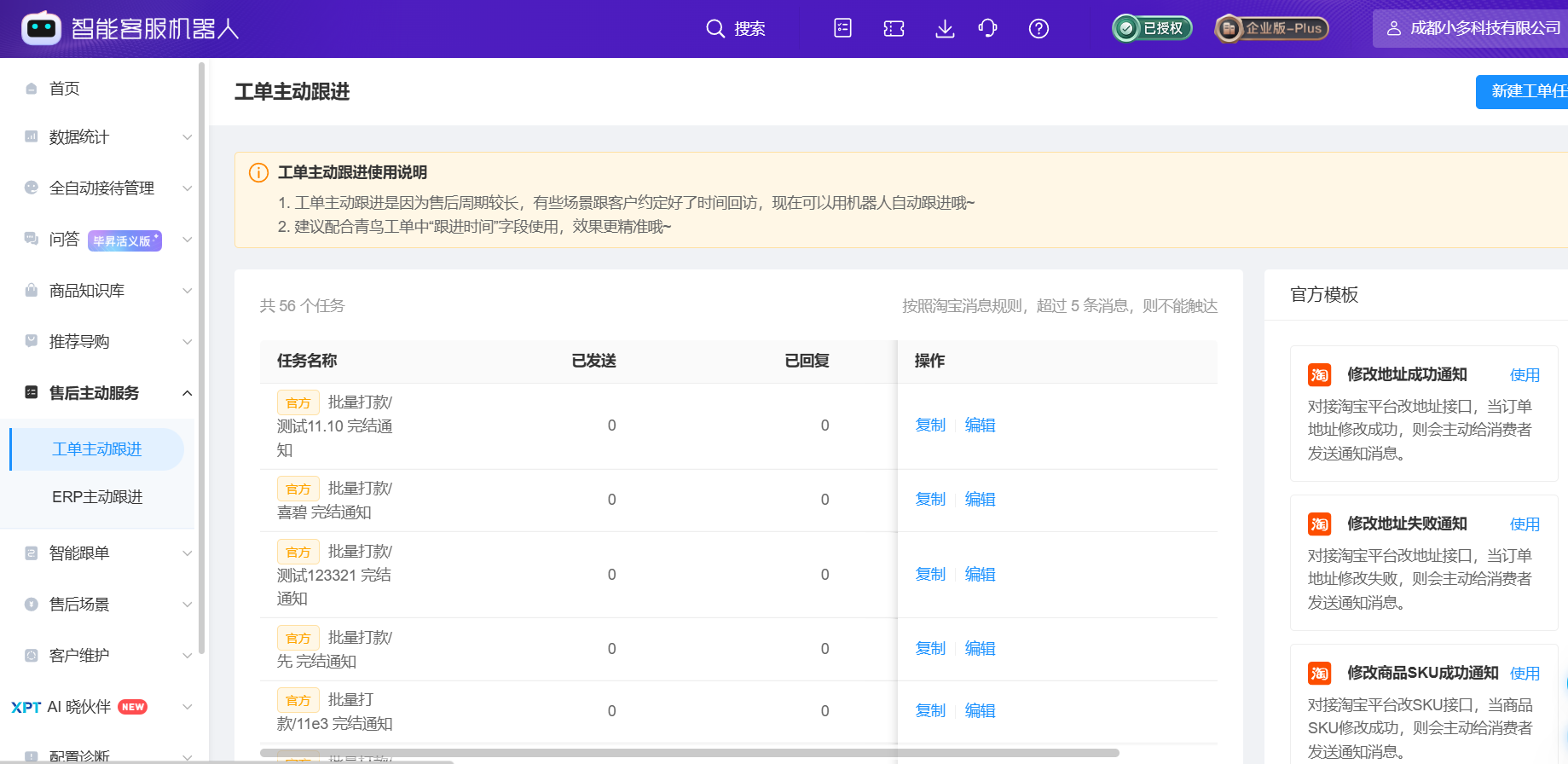Click the sidebar vertical scrollbar
Image resolution: width=1568 pixels, height=764 pixels.
(x=201, y=358)
